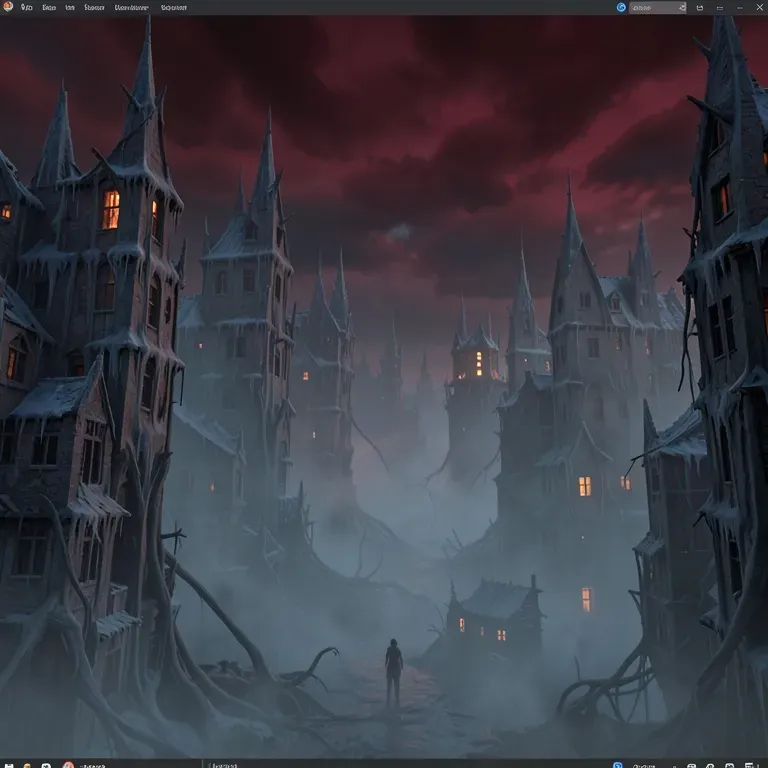The width and height of the screenshot is (768, 768).
Task: Click the icon button right of the search field
Action: pyautogui.click(x=700, y=8)
